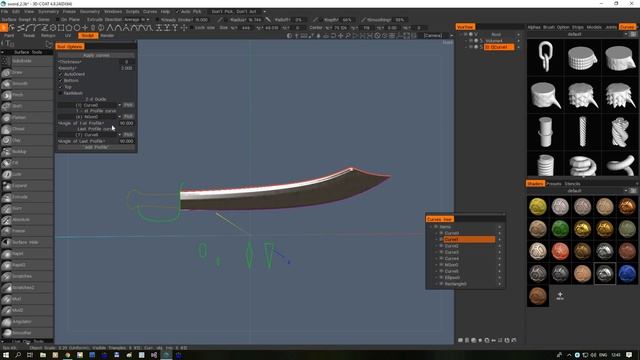640x360 pixels.
Task: Select the Flatten sculpt tool
Action: tap(27, 118)
